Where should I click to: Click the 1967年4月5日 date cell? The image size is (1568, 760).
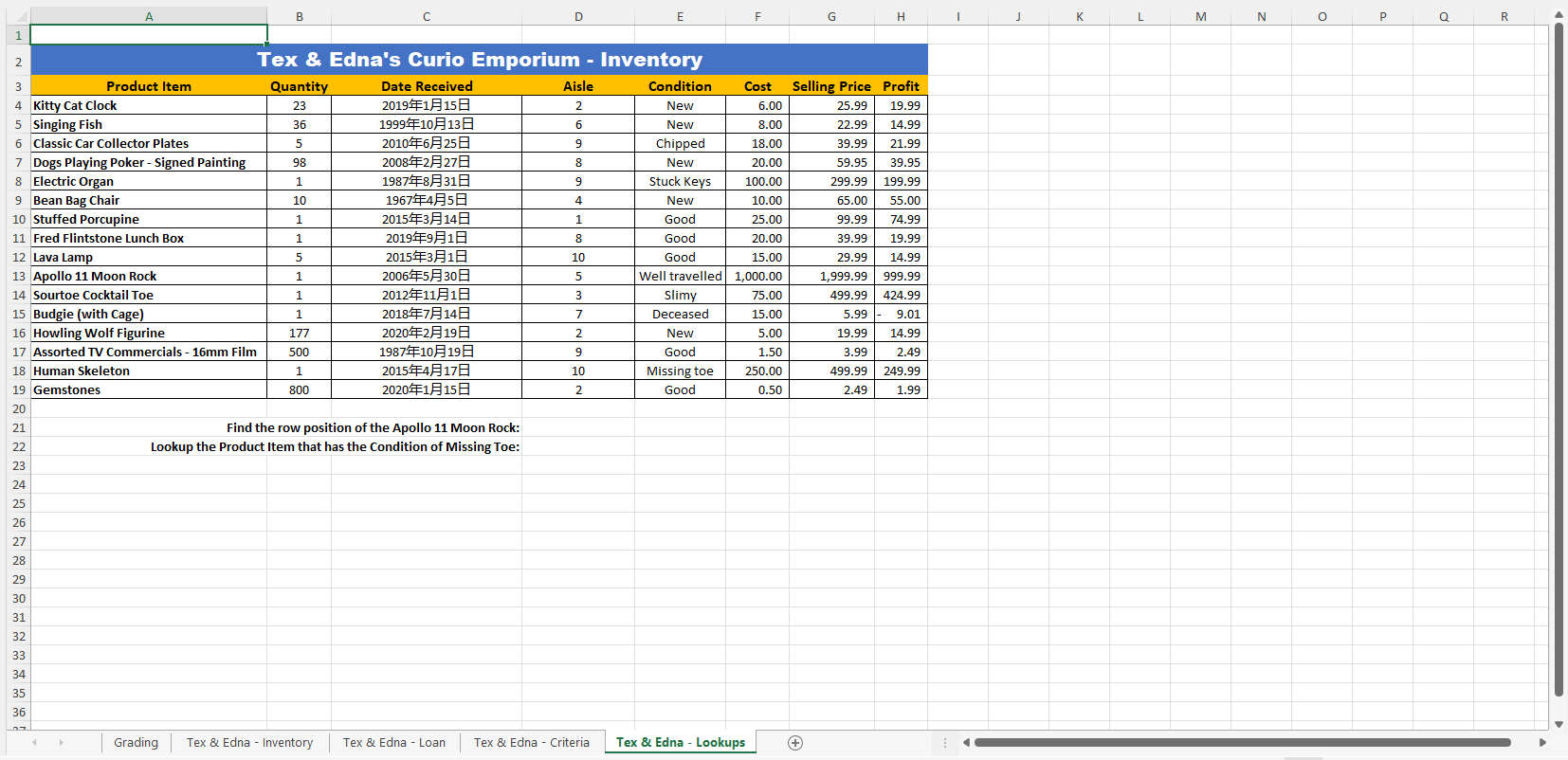click(427, 200)
